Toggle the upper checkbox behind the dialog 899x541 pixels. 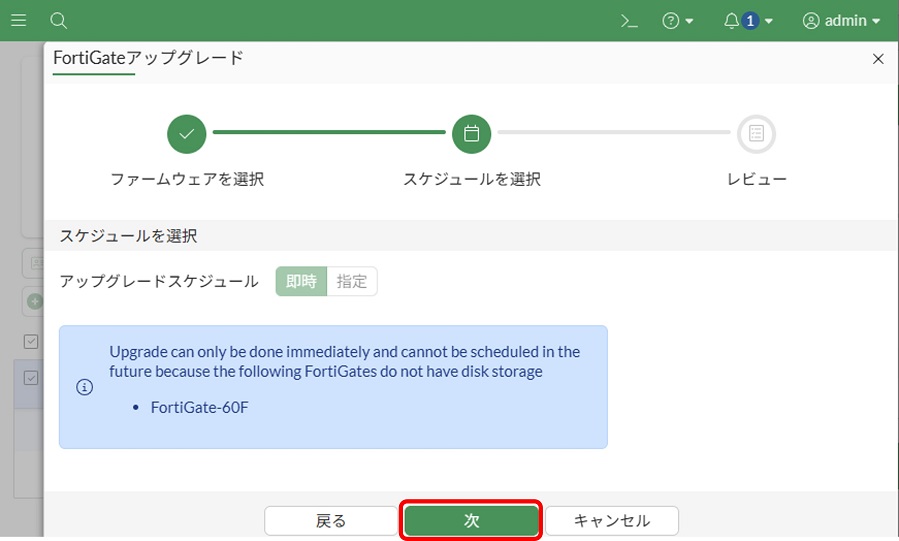point(31,342)
